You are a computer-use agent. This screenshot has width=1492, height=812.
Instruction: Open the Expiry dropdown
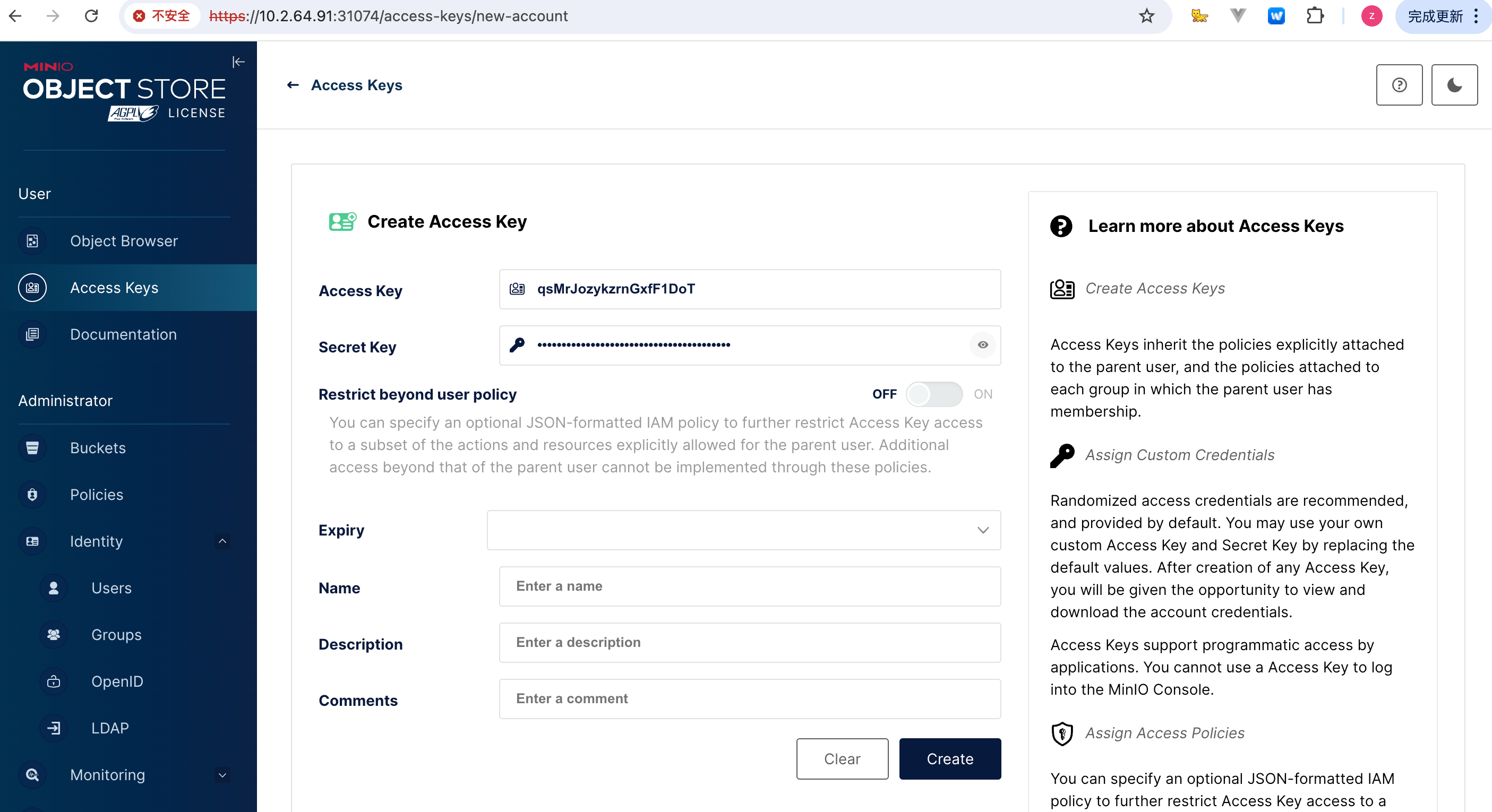pyautogui.click(x=744, y=530)
